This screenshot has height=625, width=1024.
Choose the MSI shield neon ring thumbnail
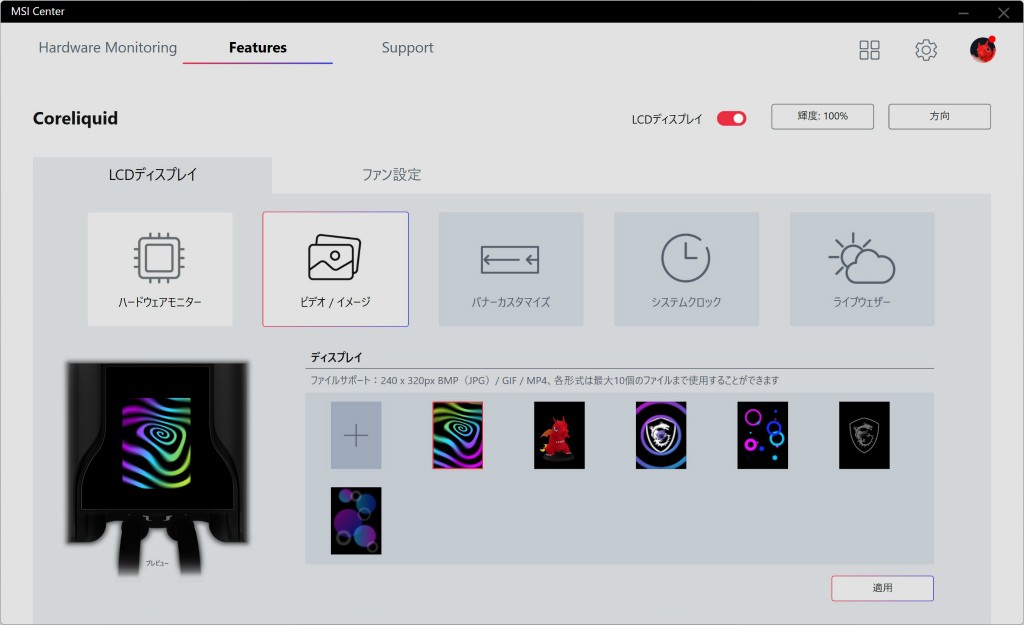coord(661,435)
